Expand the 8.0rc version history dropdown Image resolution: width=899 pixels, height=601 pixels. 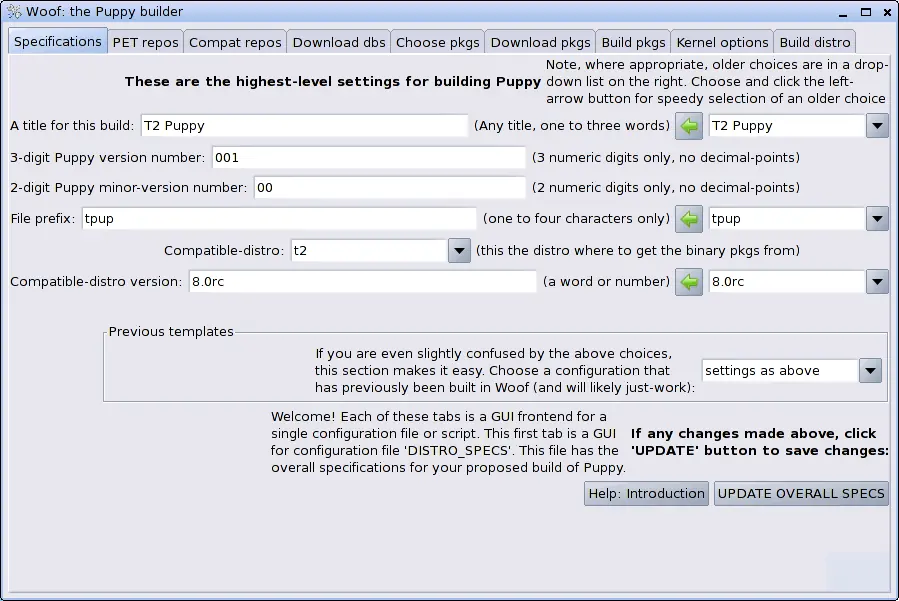coord(877,282)
